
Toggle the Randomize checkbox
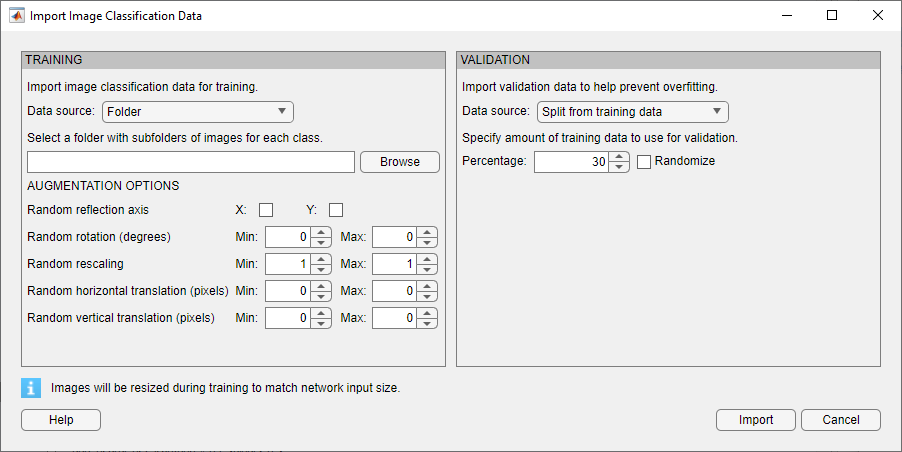pyautogui.click(x=644, y=161)
